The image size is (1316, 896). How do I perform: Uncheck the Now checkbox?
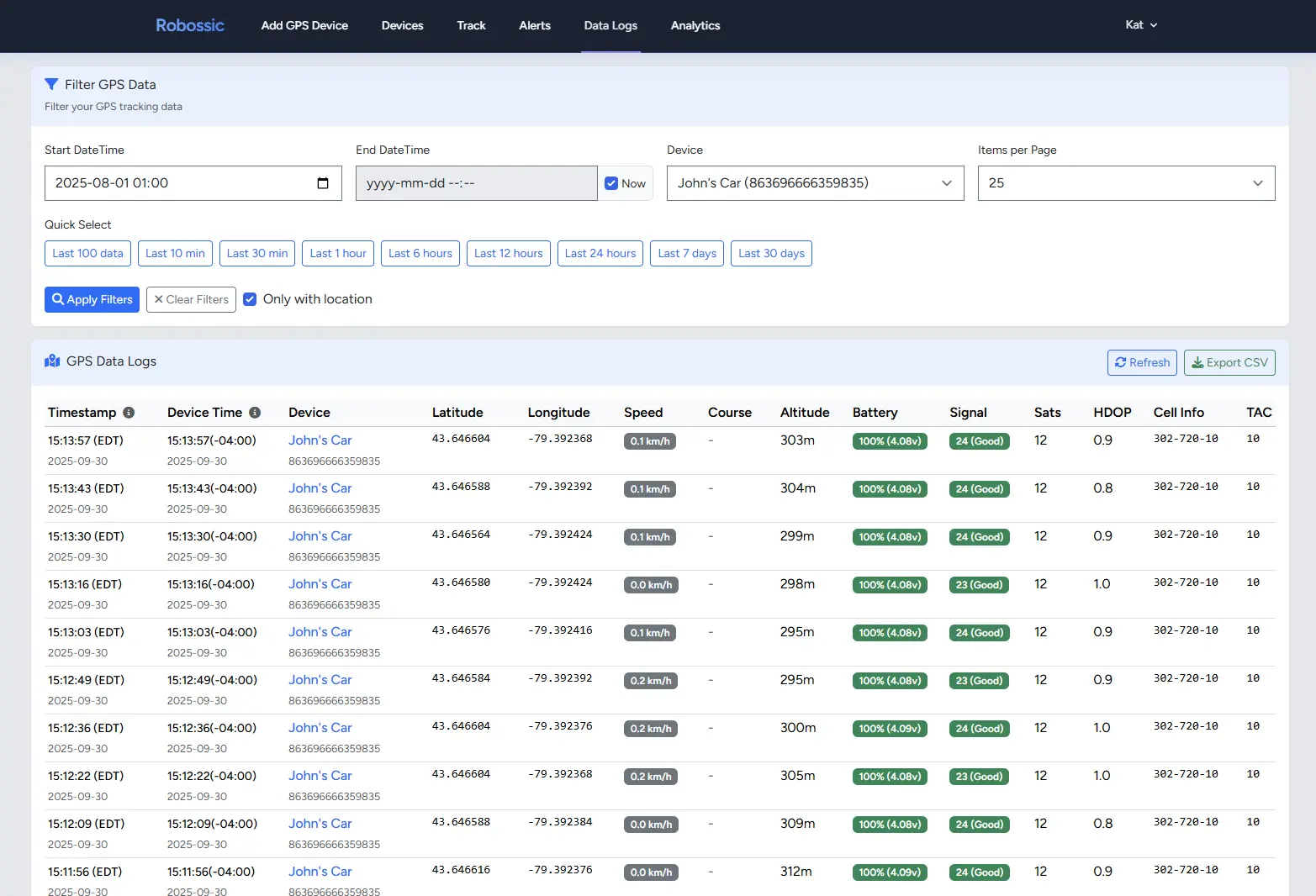[x=611, y=183]
